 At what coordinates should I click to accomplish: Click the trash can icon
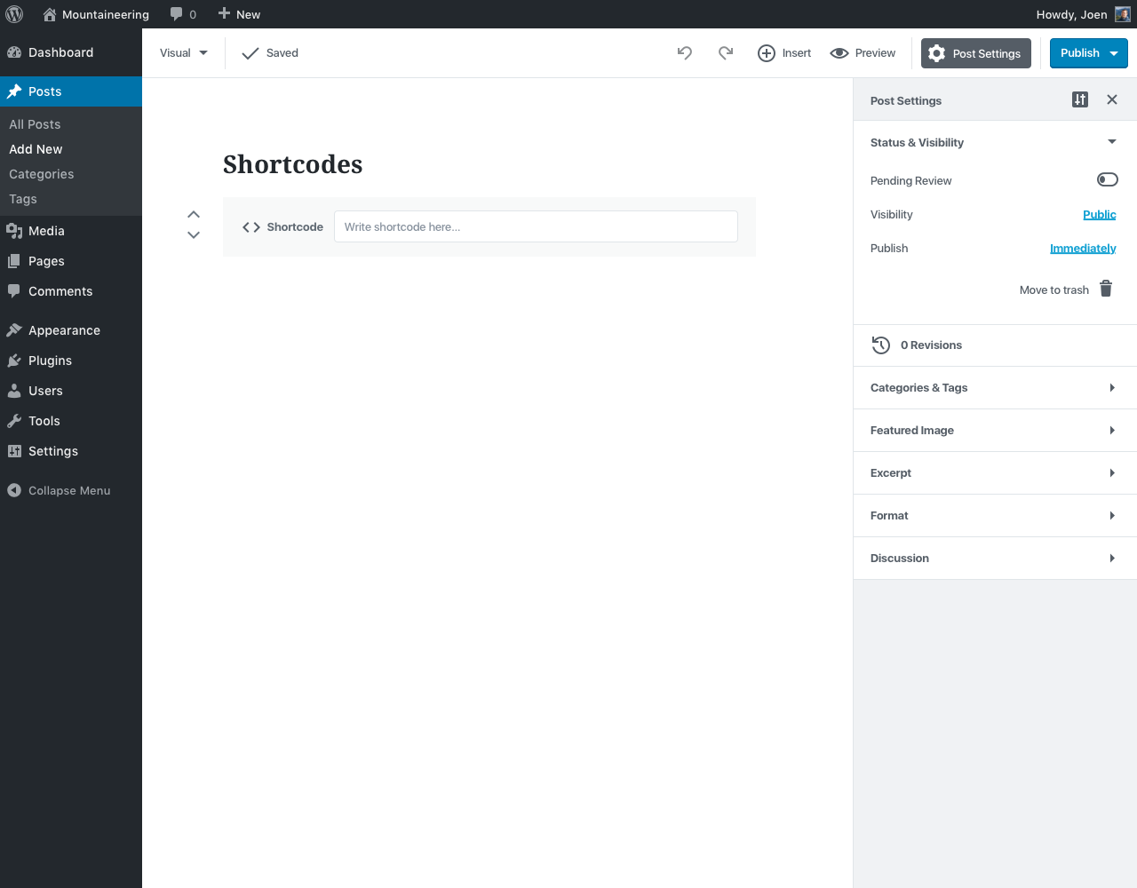[1106, 289]
